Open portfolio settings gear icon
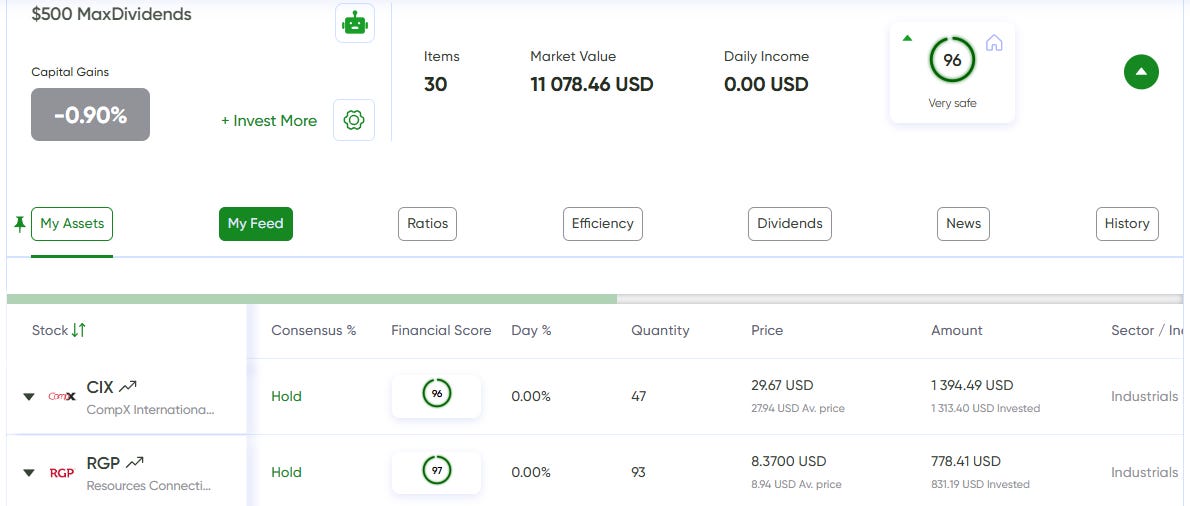The image size is (1190, 506). tap(354, 120)
